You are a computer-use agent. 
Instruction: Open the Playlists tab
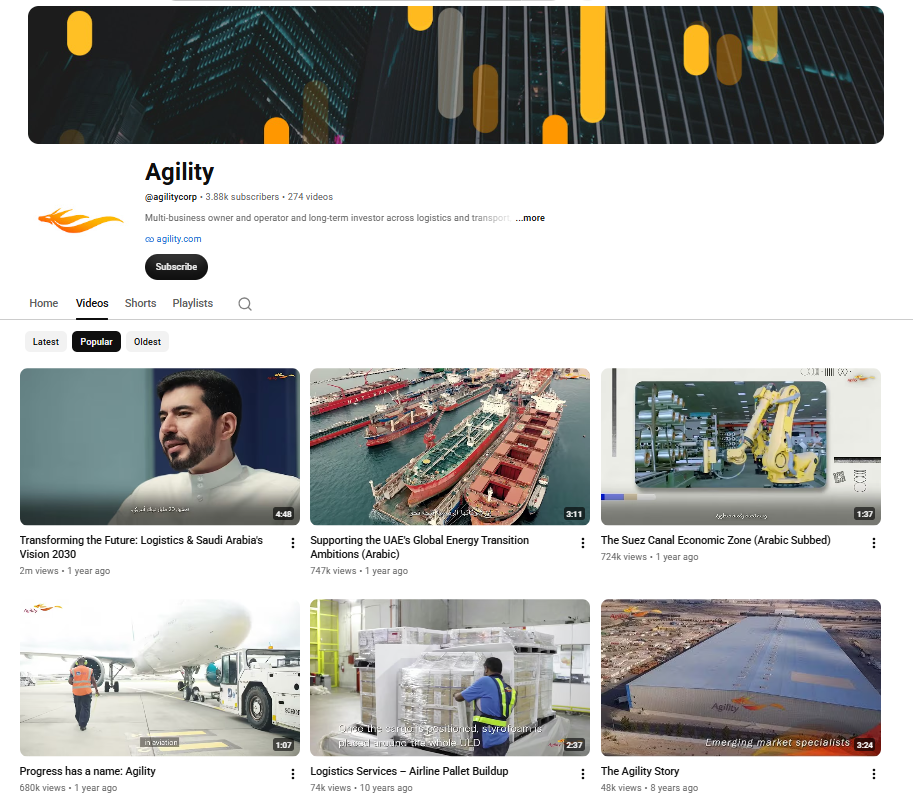(x=193, y=303)
